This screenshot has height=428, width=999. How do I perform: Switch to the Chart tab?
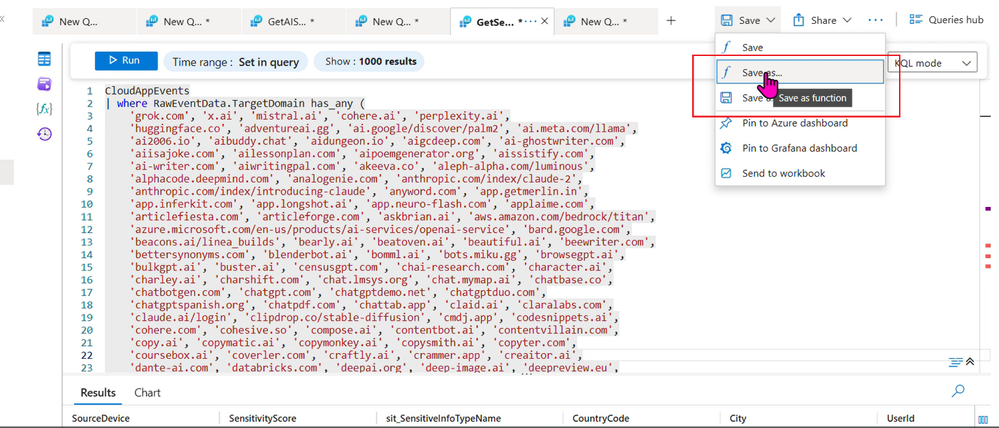click(147, 393)
